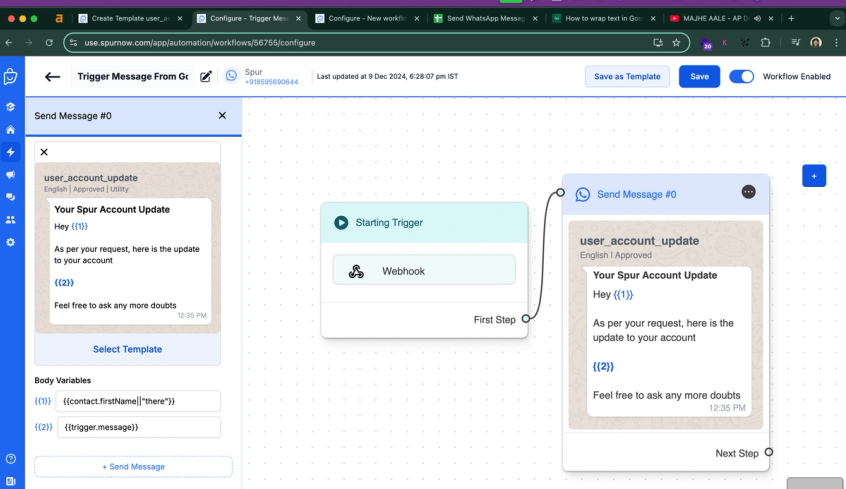
Task: Close the Send Message #0 panel
Action: 222,116
